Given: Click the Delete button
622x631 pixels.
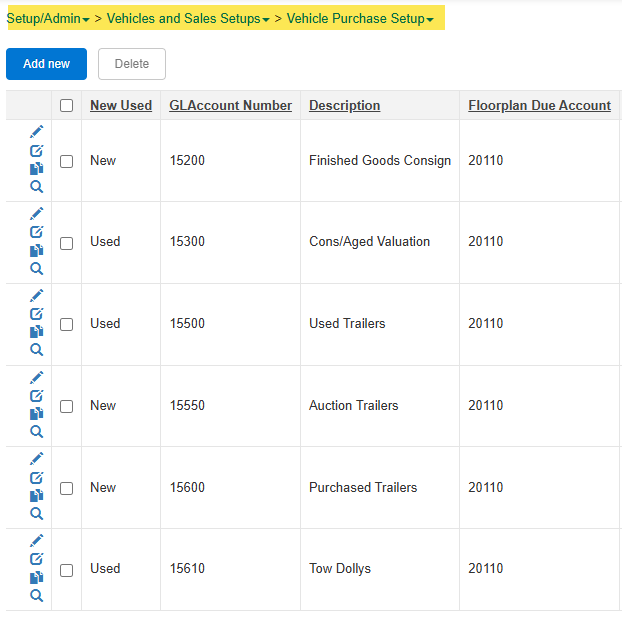Looking at the screenshot, I should 132,64.
